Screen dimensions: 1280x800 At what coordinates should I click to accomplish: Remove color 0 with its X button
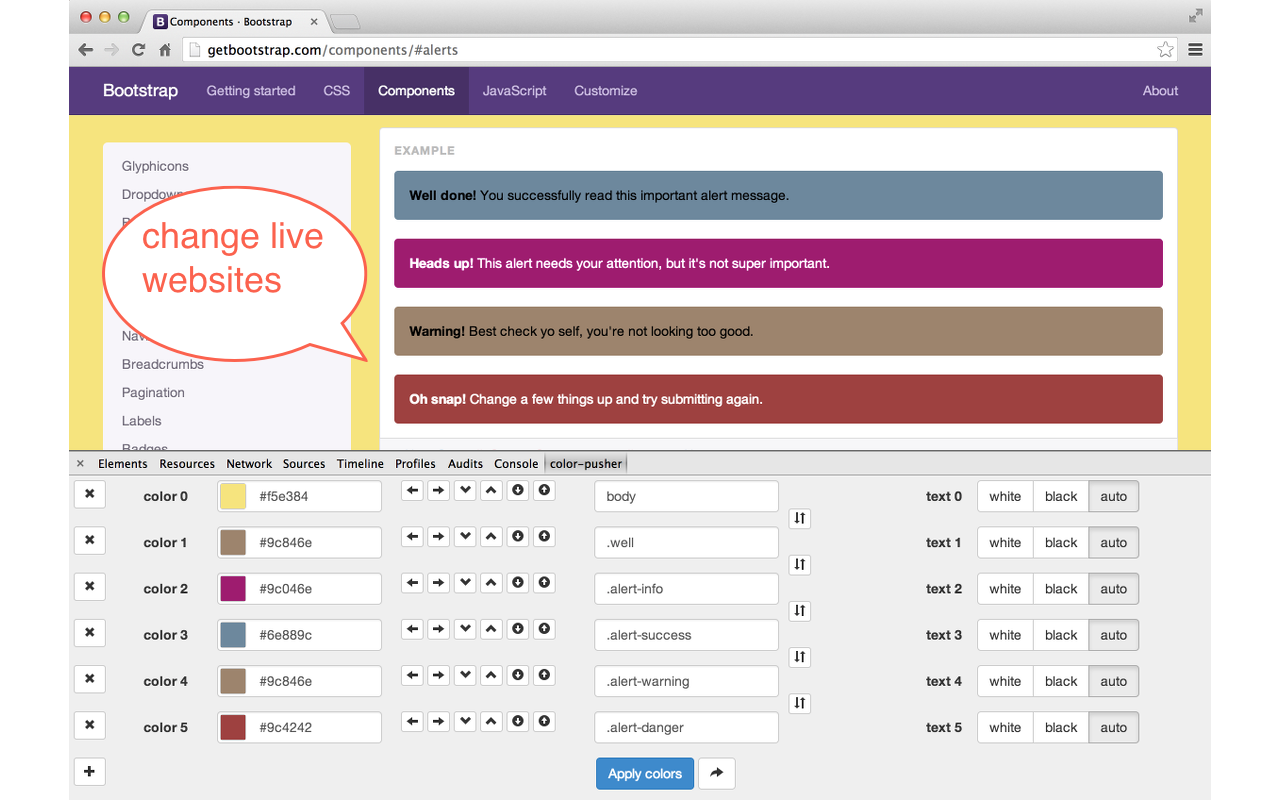tap(89, 496)
